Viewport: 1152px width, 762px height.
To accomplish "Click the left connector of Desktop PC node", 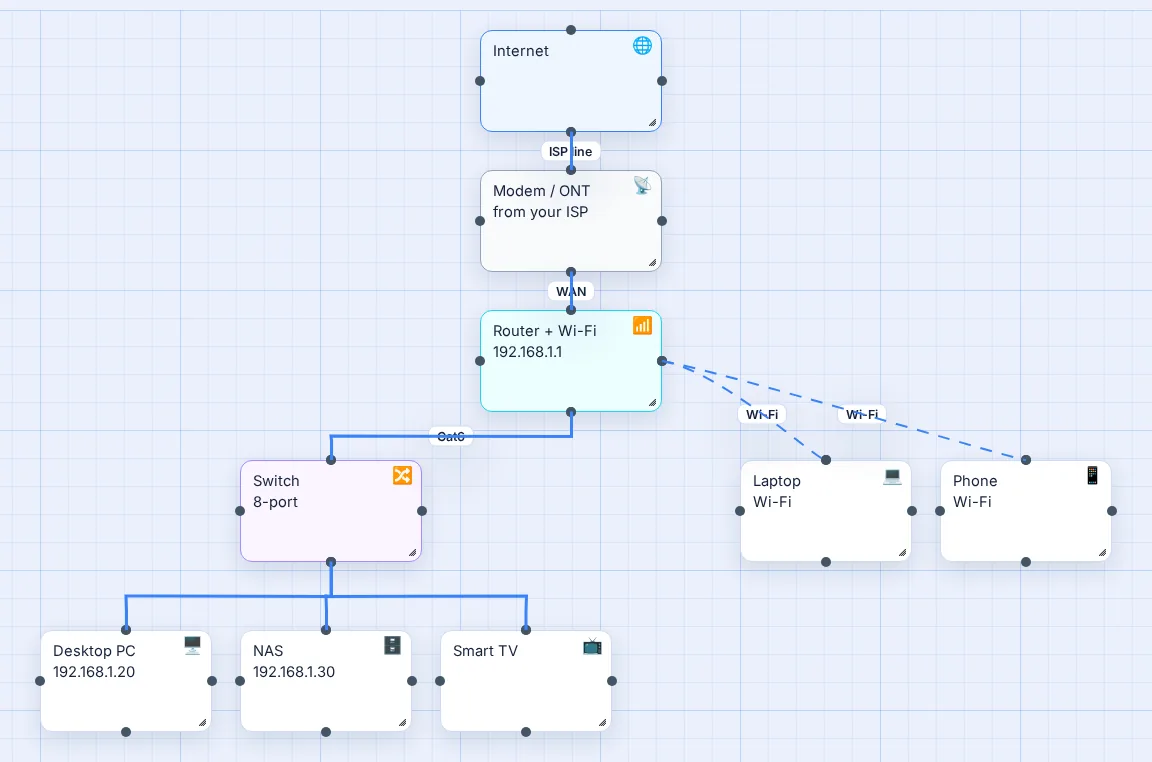I will [x=40, y=681].
